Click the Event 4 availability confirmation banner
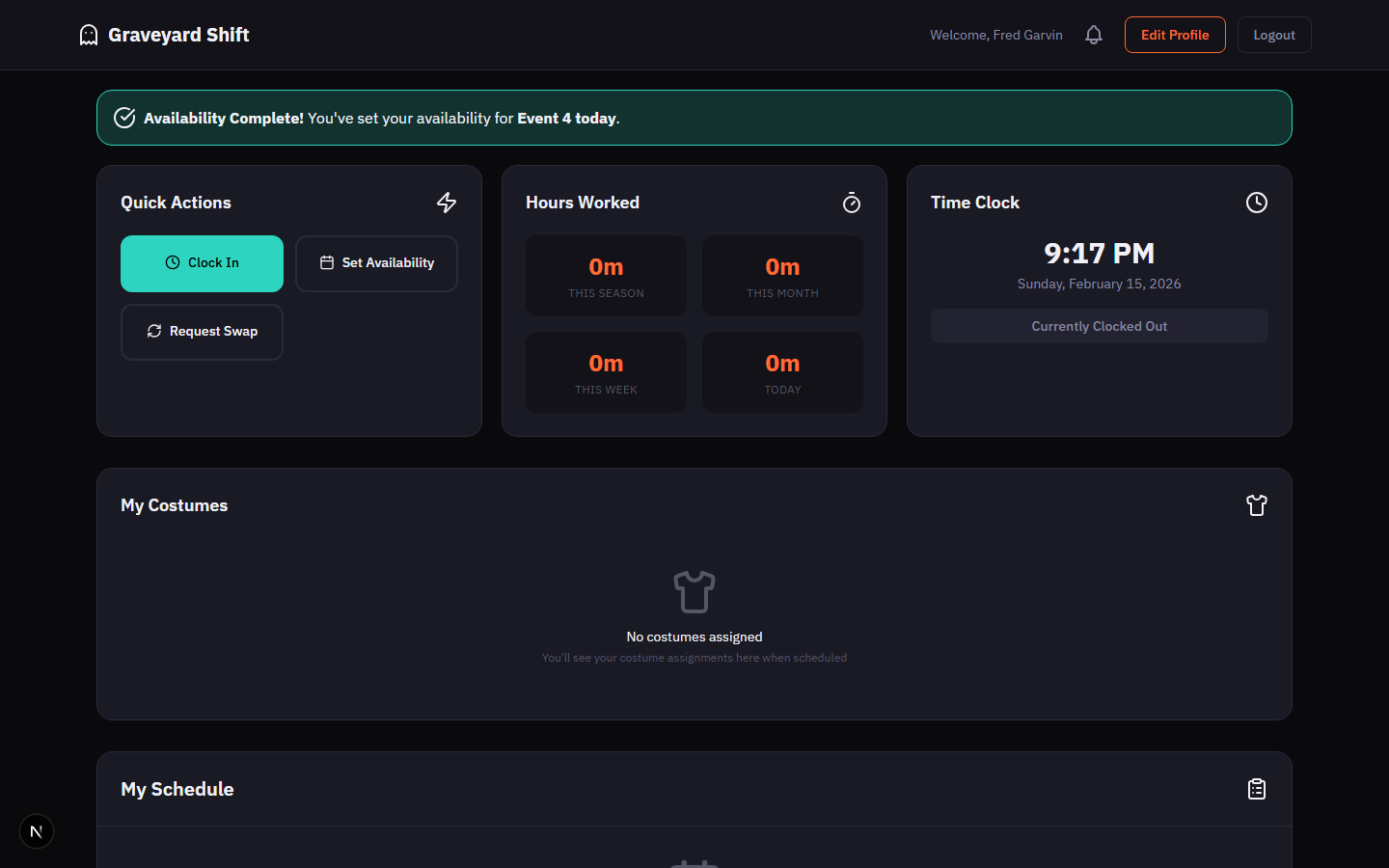Viewport: 1389px width, 868px height. pyautogui.click(x=694, y=117)
